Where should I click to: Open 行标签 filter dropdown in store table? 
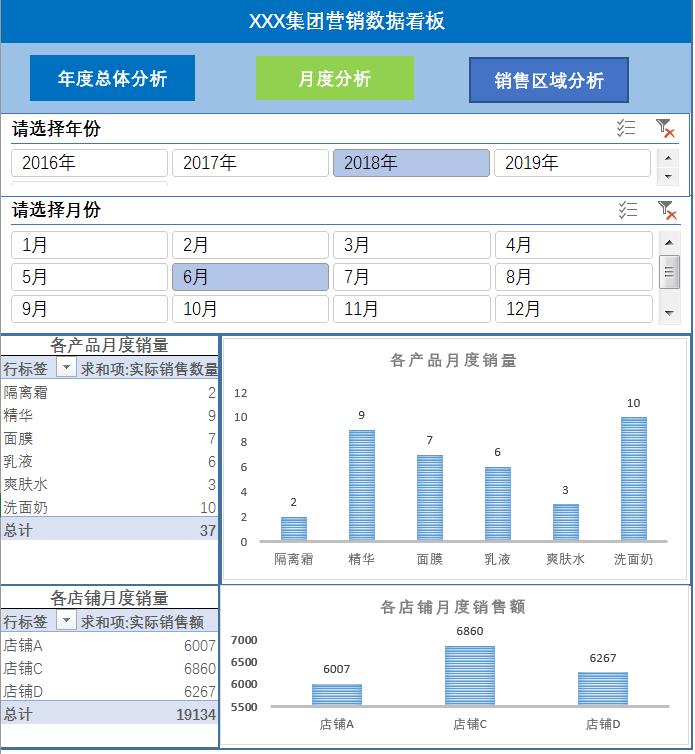(66, 620)
